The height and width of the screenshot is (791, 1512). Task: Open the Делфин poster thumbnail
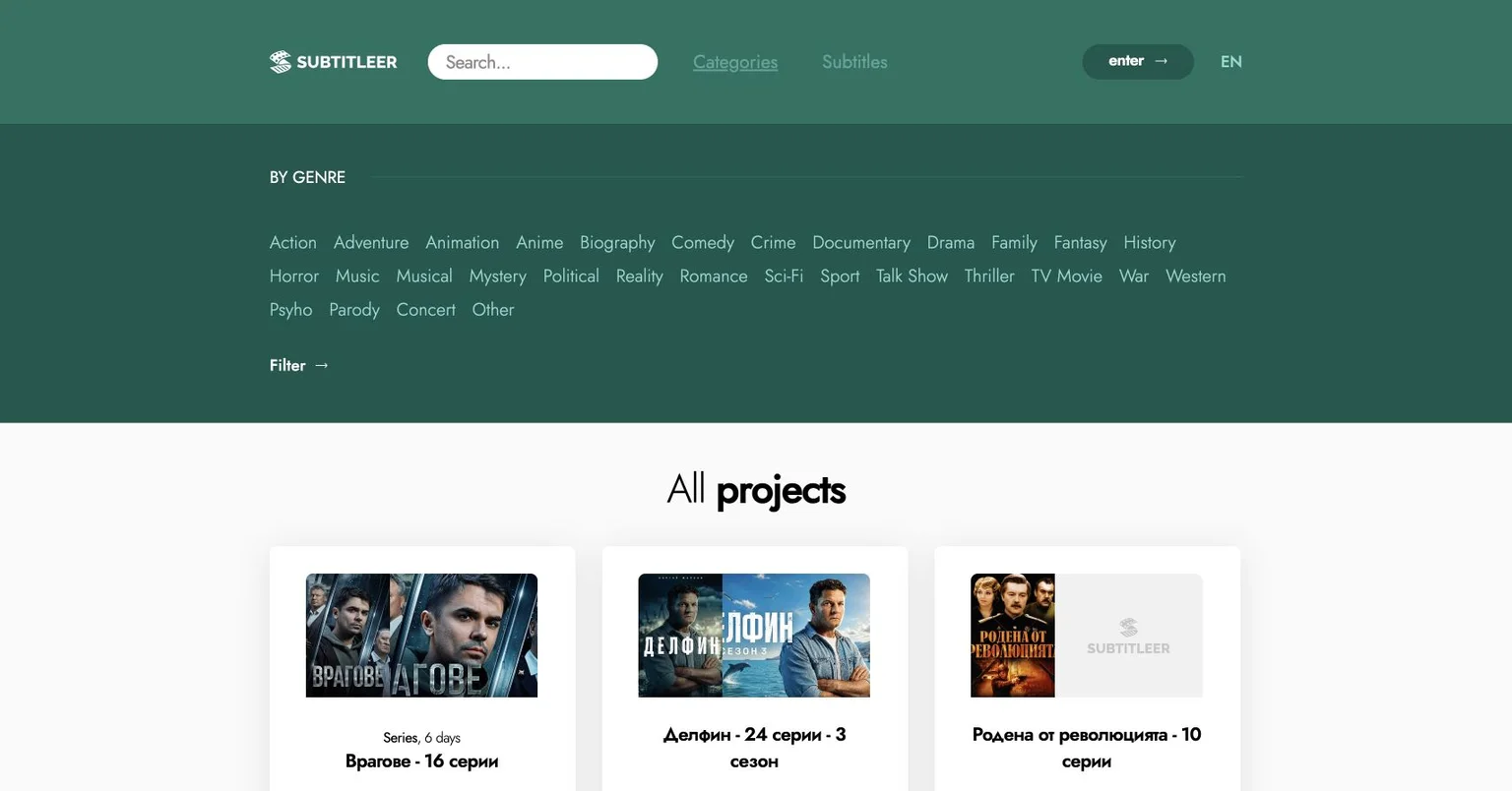pyautogui.click(x=754, y=636)
